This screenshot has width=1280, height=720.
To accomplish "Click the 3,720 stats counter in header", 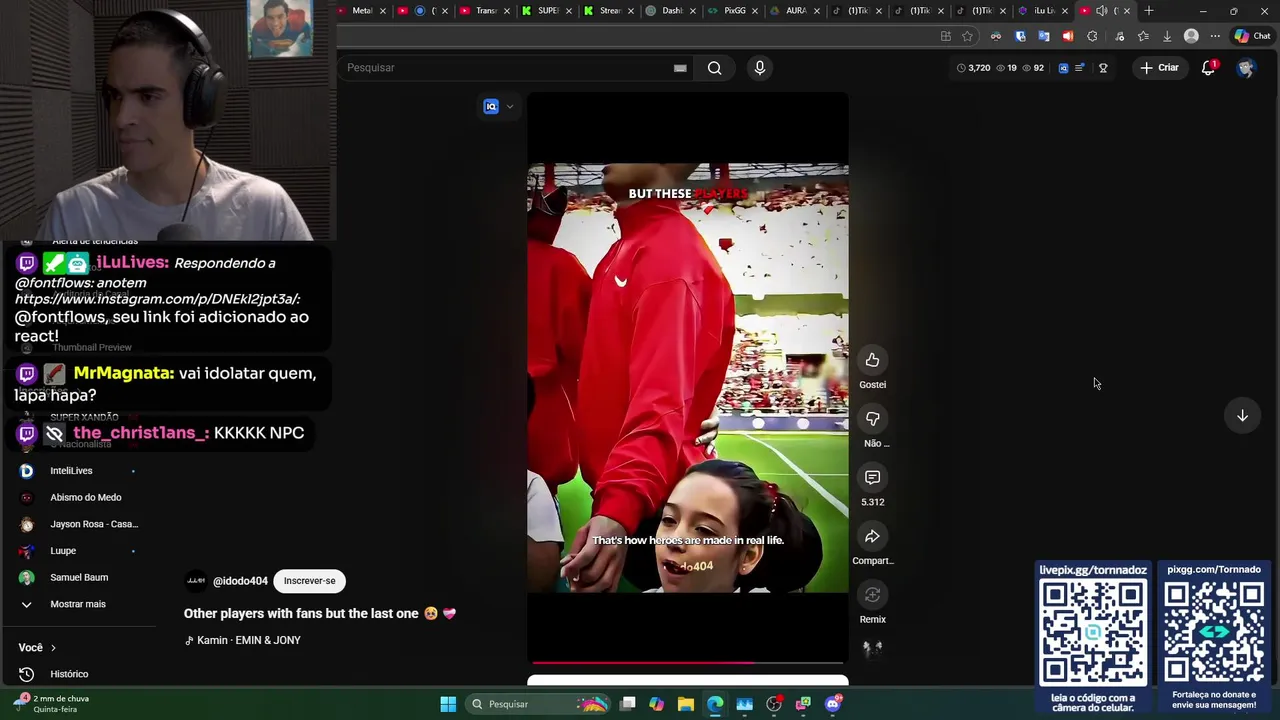I will [x=973, y=68].
